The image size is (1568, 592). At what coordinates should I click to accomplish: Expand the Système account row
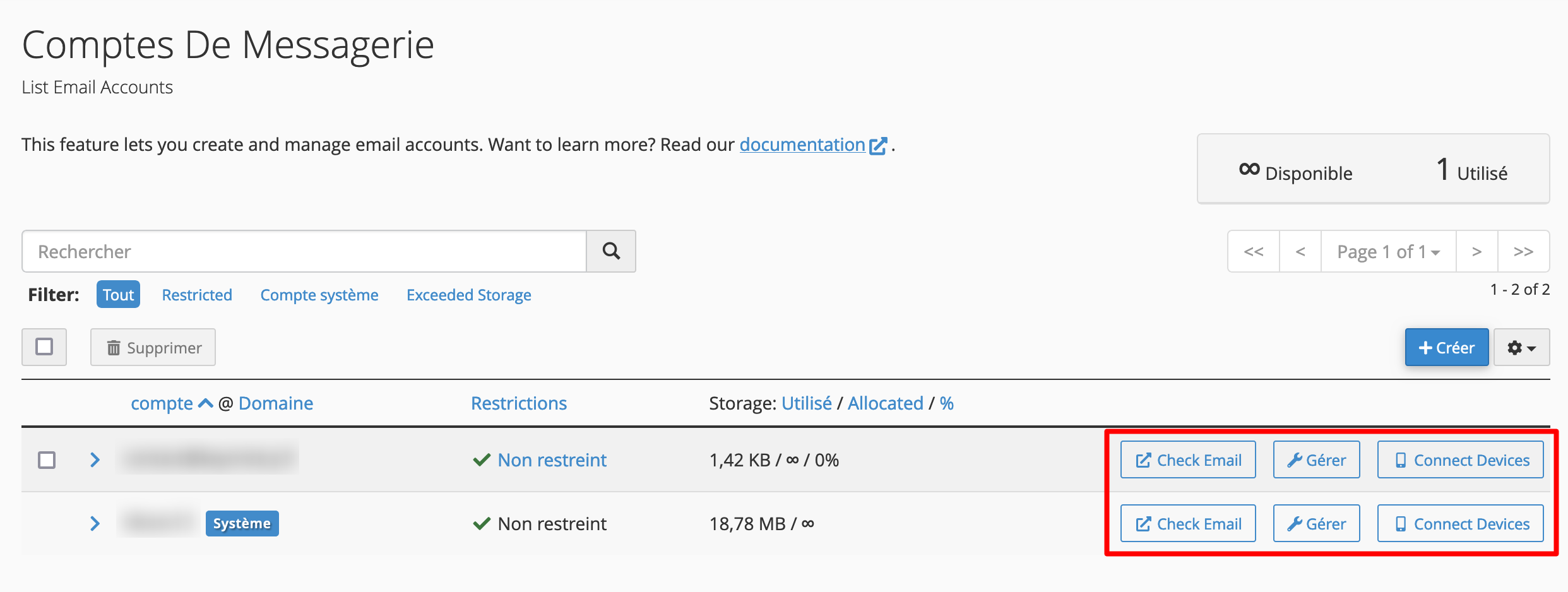95,523
